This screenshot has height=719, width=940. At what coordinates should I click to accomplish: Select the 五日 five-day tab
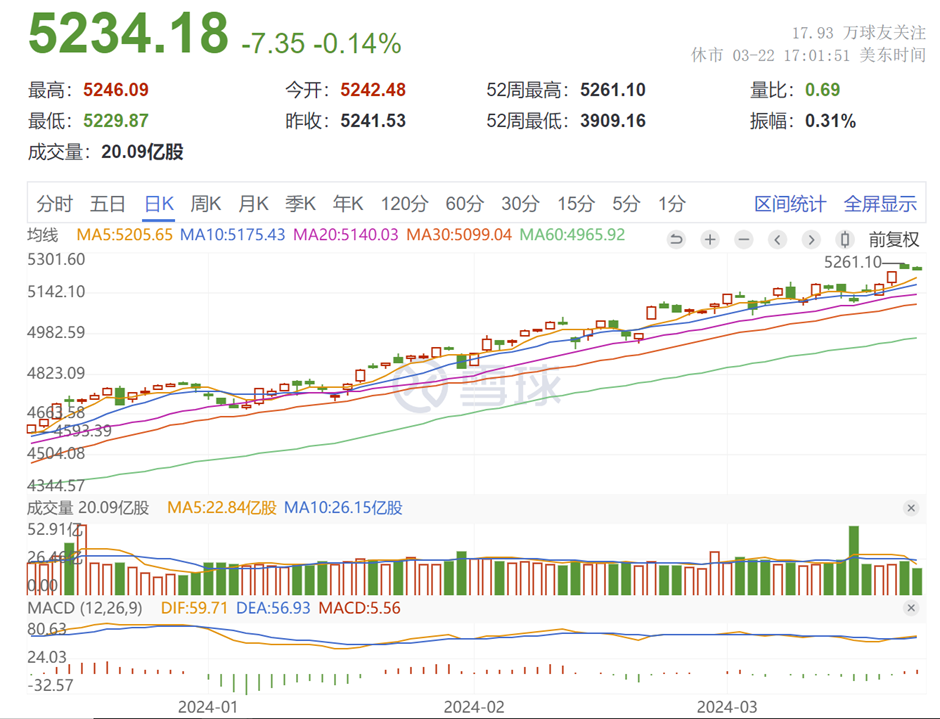[x=107, y=204]
